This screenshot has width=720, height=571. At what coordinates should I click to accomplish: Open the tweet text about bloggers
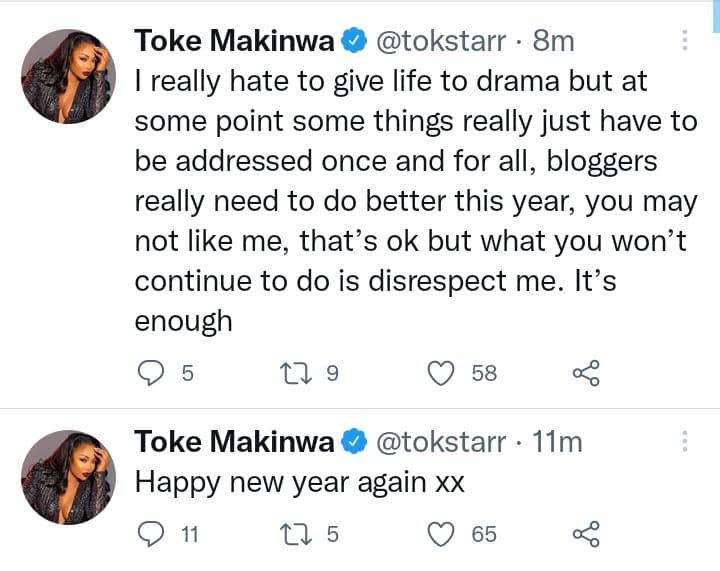(400, 200)
